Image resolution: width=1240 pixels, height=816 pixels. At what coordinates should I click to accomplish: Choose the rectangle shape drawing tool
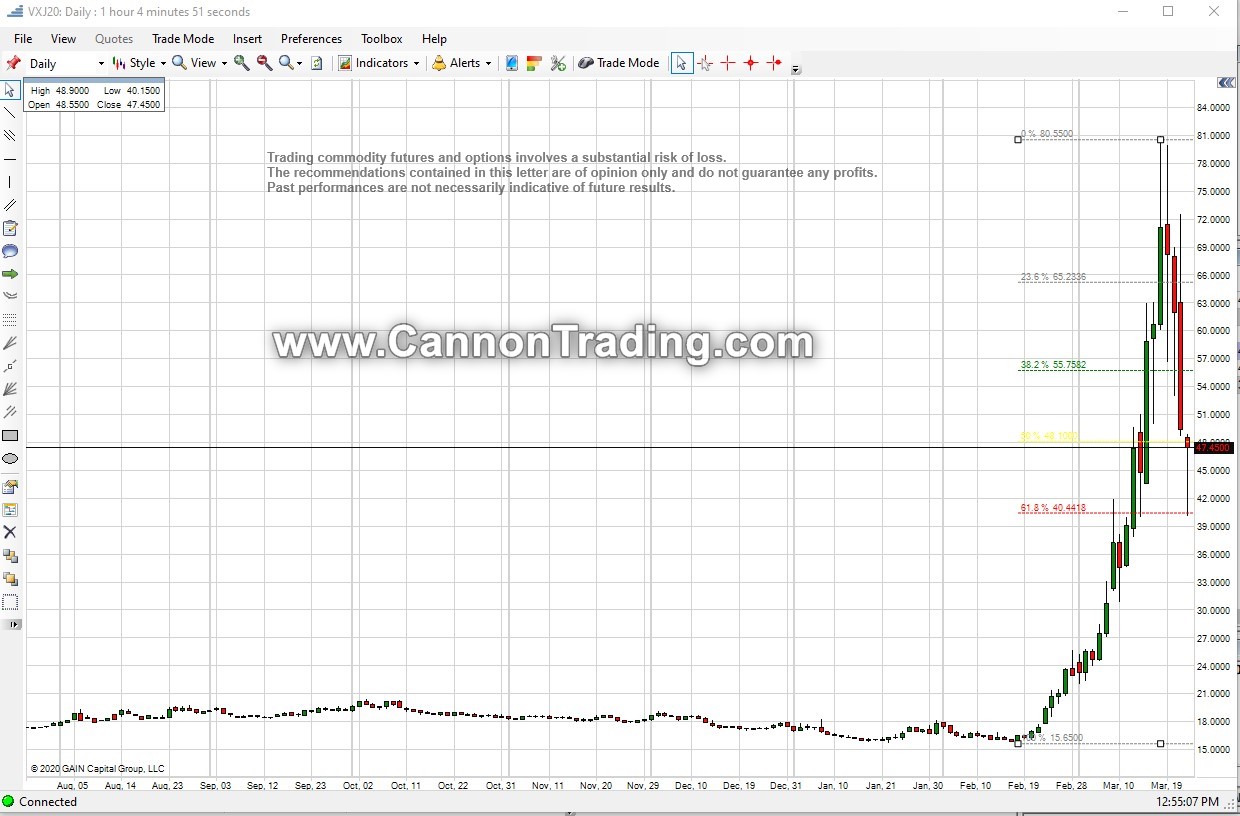(x=10, y=436)
